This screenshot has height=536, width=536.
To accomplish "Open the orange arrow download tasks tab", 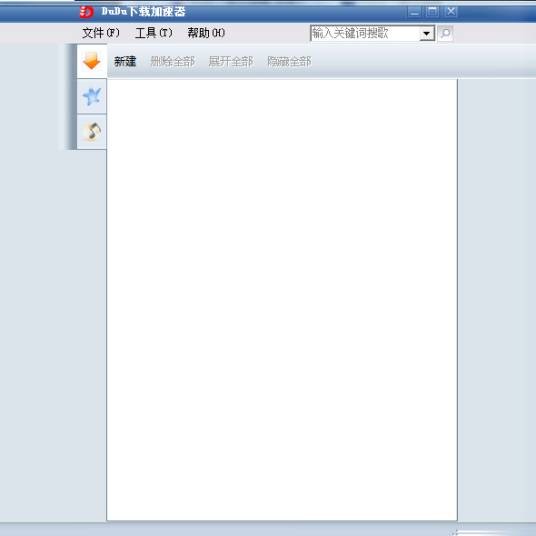I will (92, 61).
